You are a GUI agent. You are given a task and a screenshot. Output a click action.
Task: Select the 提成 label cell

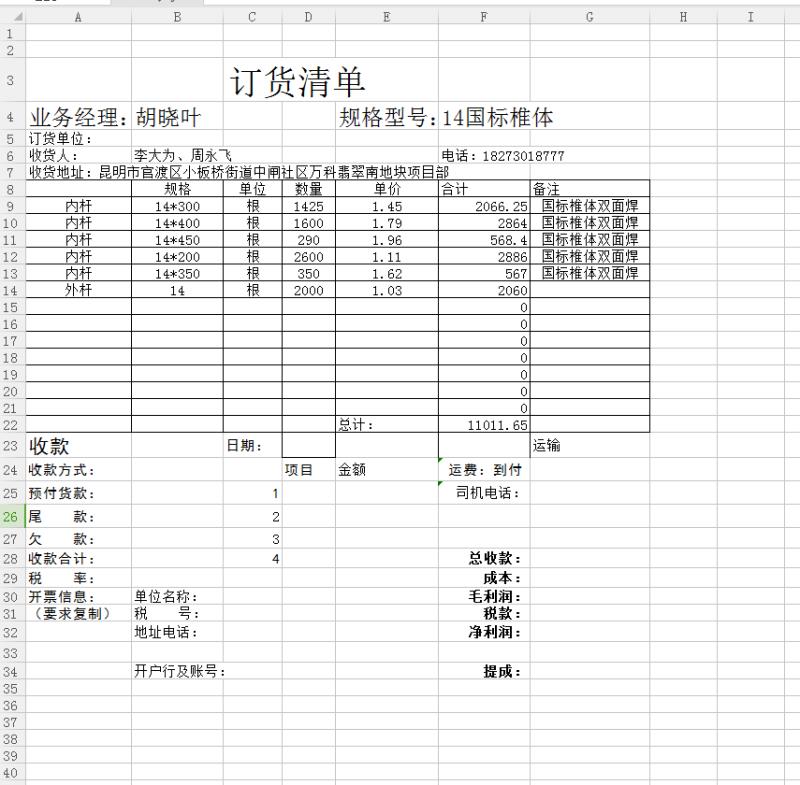484,671
